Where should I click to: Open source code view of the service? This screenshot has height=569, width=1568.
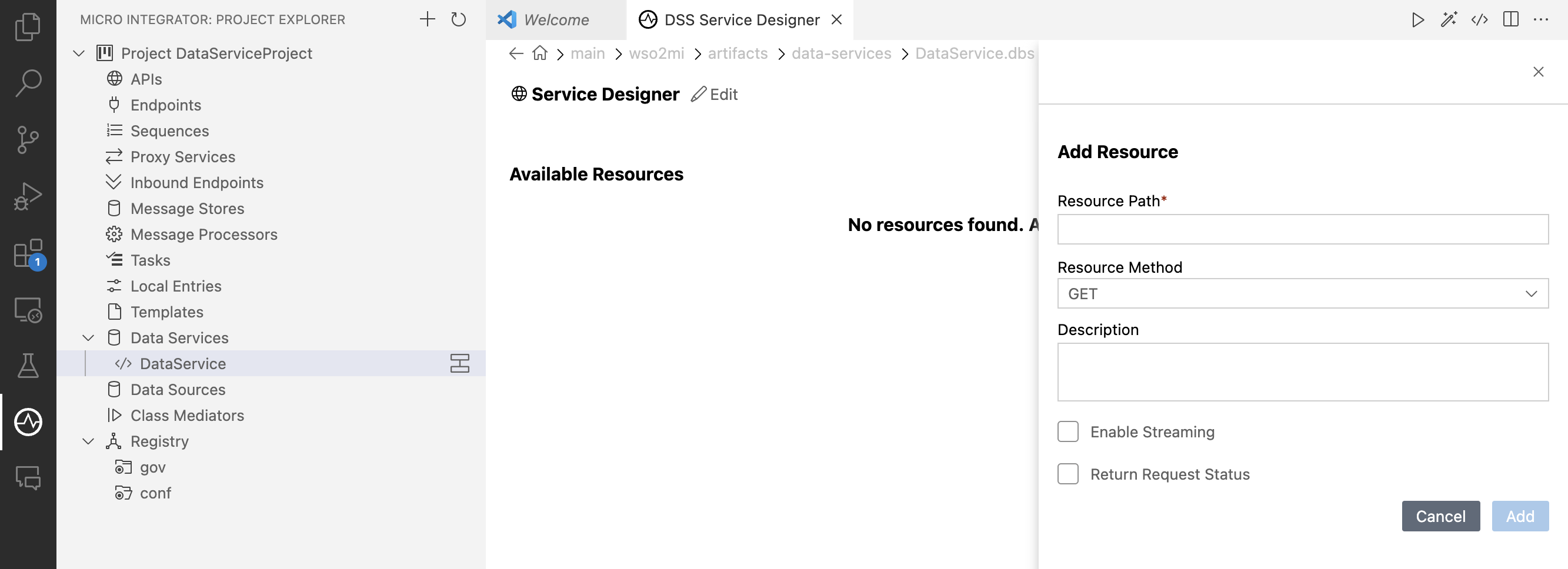point(1480,19)
